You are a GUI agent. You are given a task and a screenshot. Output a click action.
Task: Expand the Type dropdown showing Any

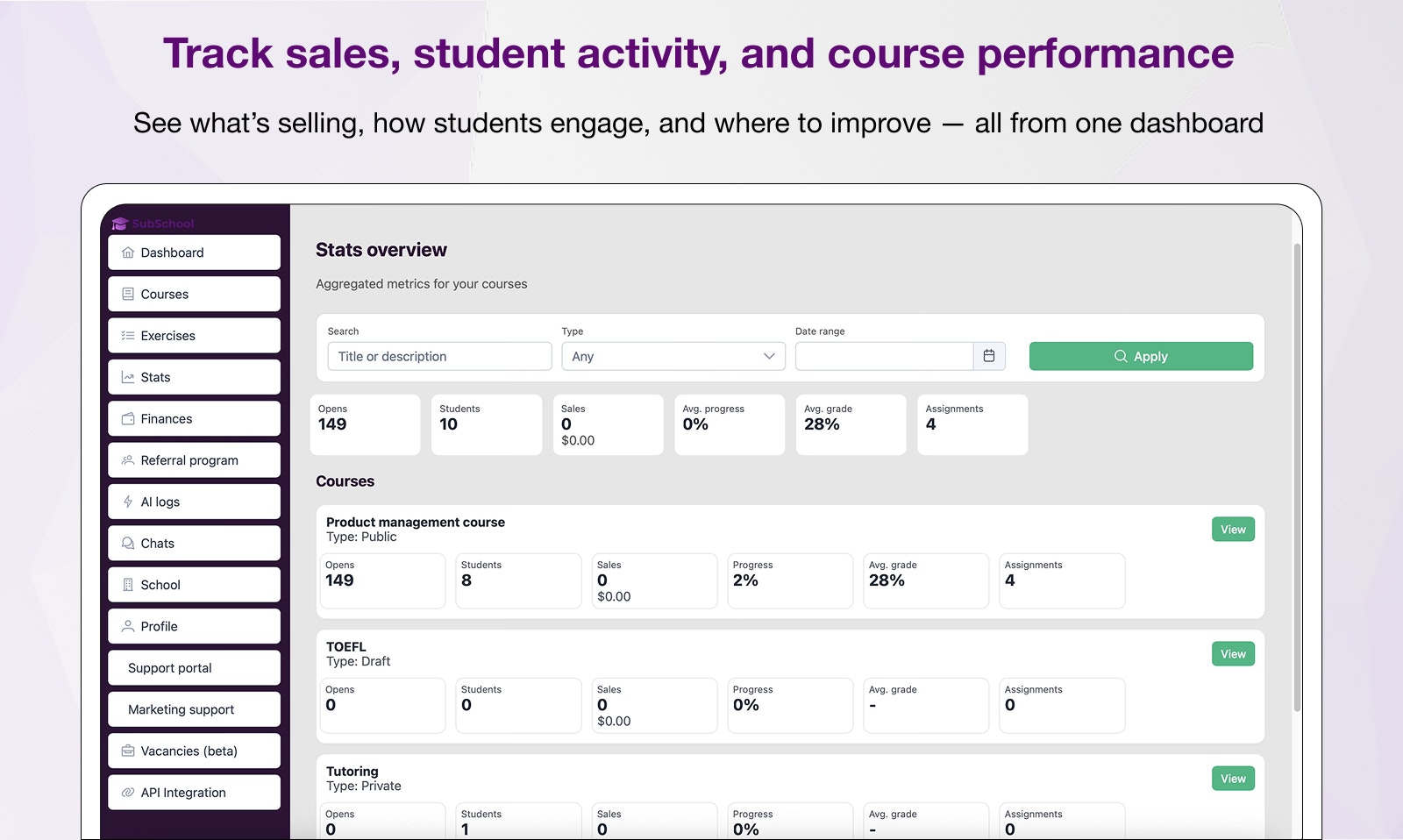tap(673, 356)
